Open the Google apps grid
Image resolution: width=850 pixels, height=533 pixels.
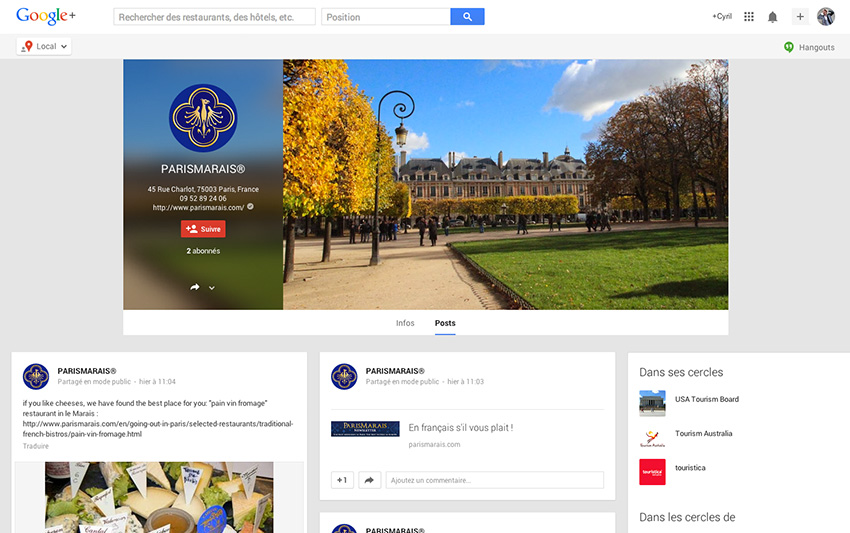pyautogui.click(x=749, y=17)
